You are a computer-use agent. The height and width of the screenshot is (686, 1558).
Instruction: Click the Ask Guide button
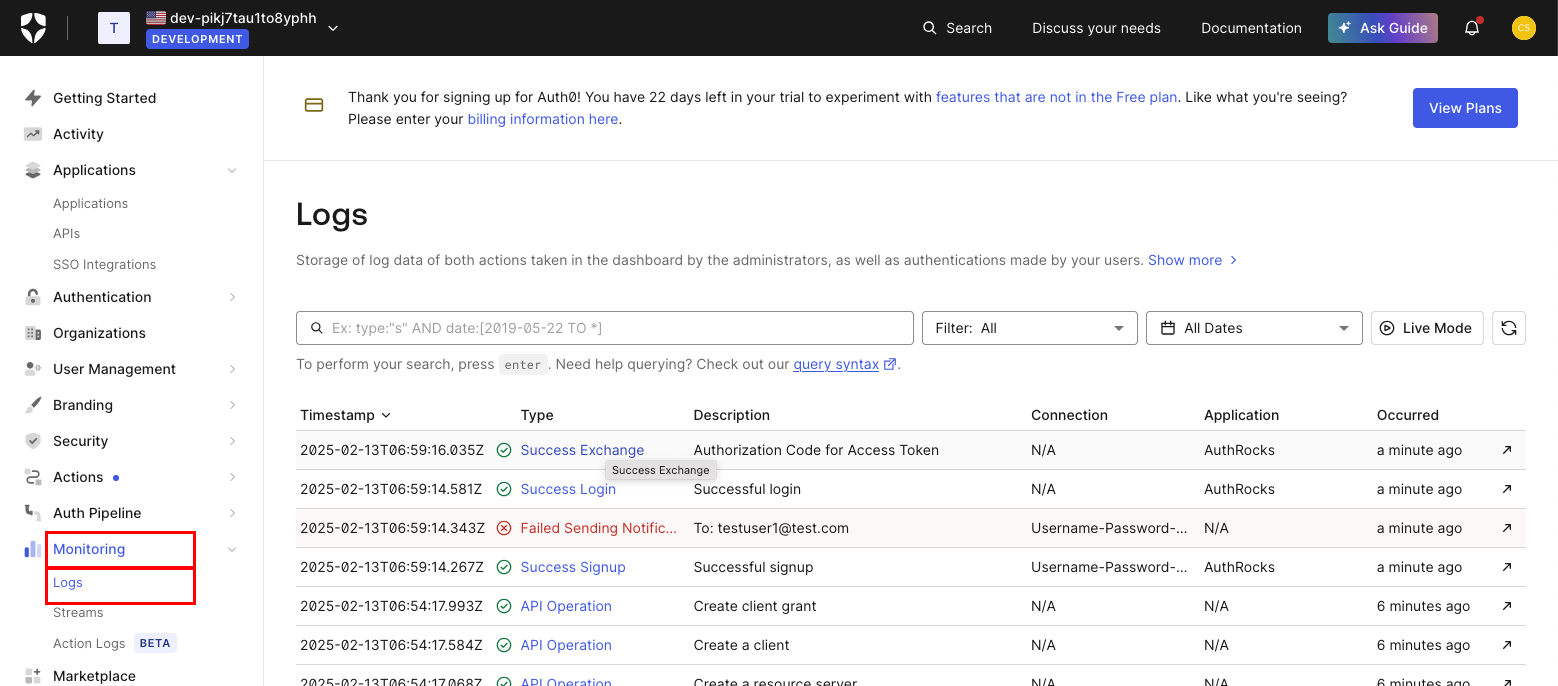pyautogui.click(x=1382, y=28)
